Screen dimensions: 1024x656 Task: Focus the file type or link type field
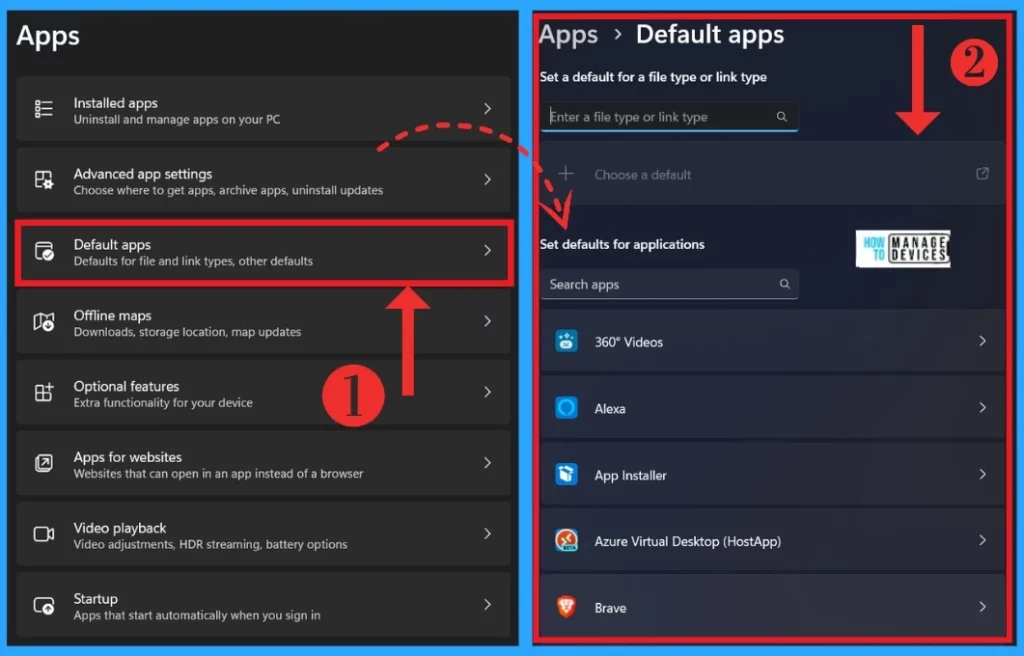(x=669, y=117)
